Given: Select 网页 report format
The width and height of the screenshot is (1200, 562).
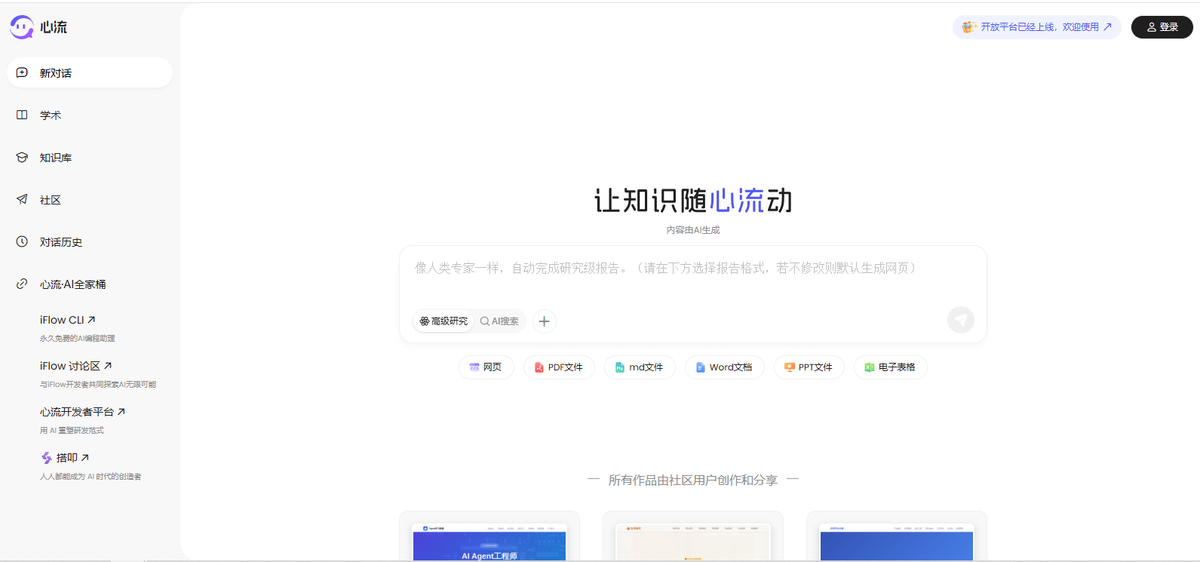Looking at the screenshot, I should [486, 367].
